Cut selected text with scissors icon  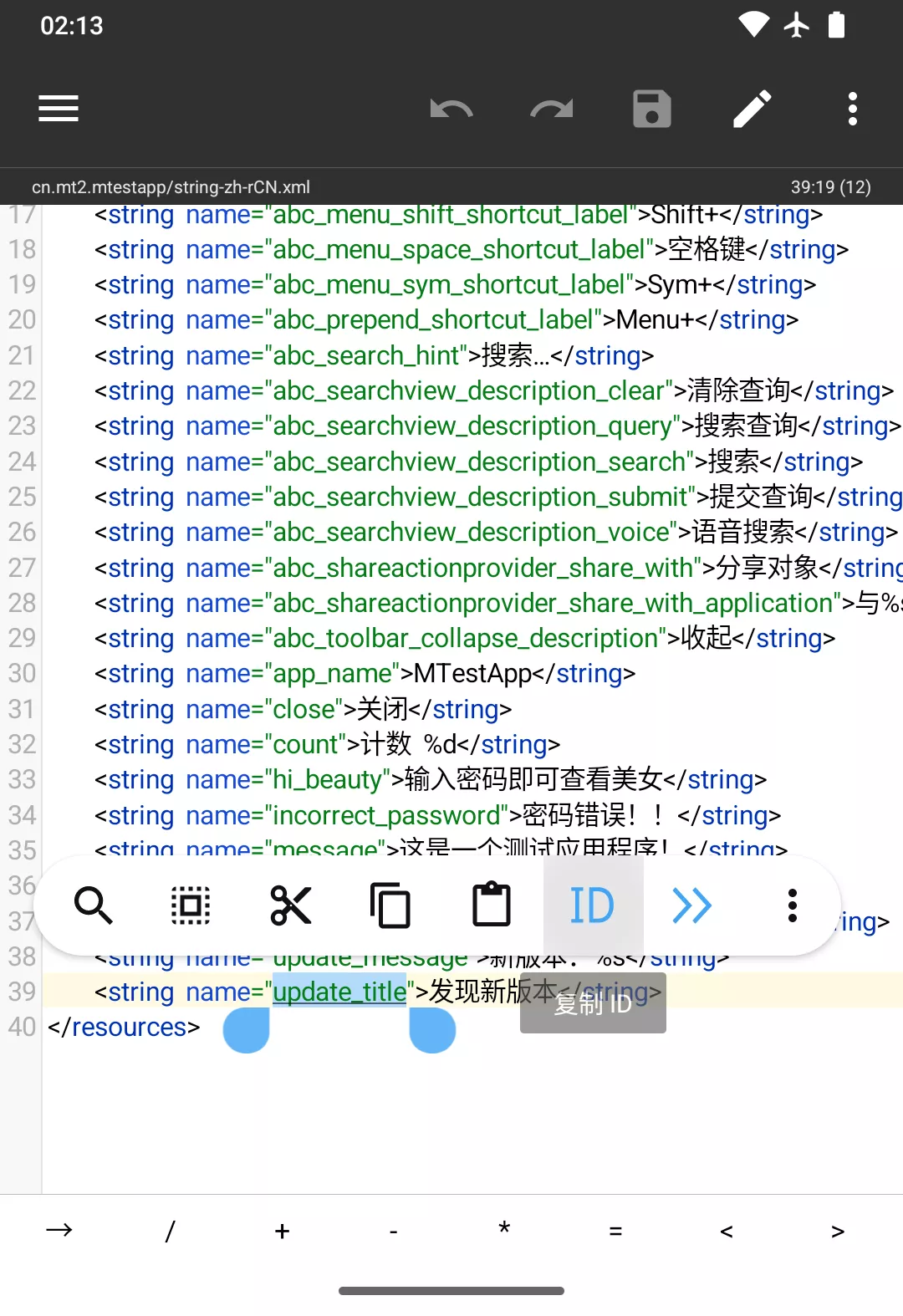(x=291, y=905)
